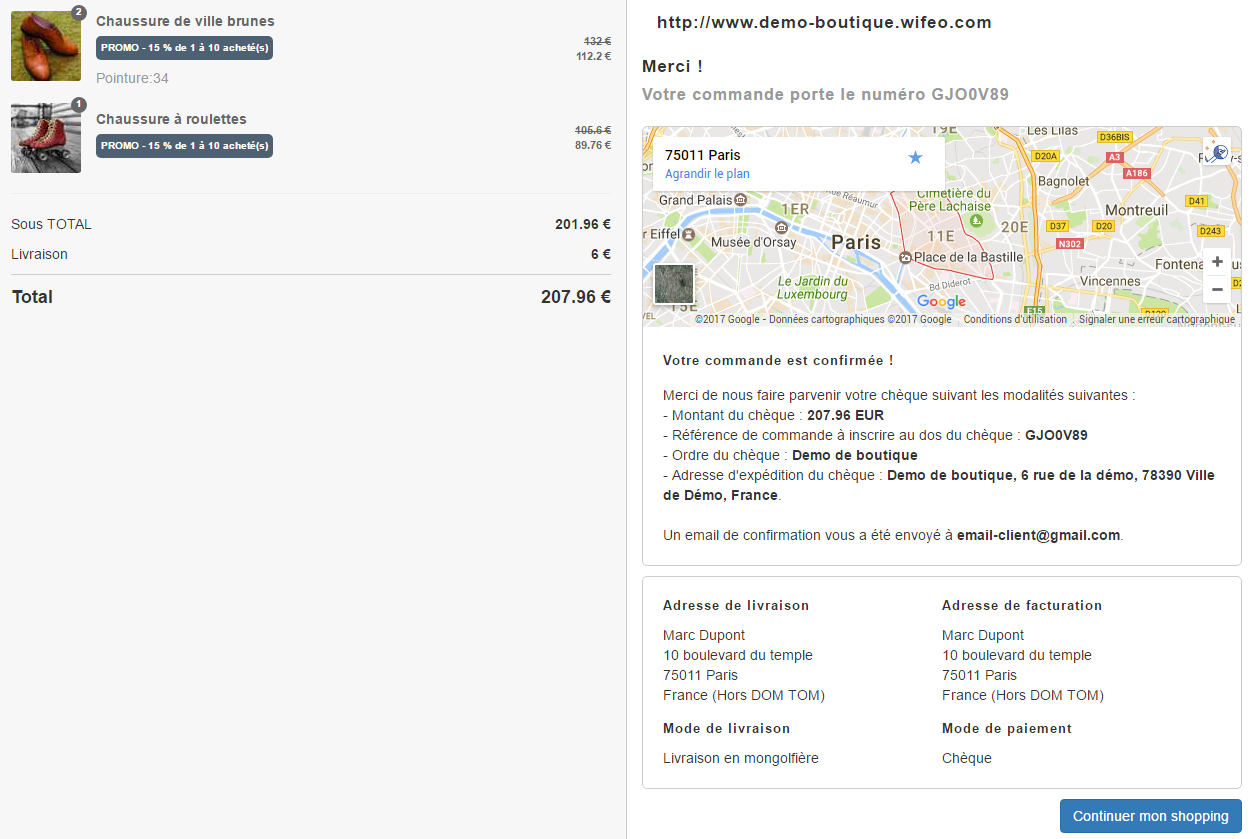Click the Livraison cost 6 €
1254x839 pixels.
coord(601,254)
